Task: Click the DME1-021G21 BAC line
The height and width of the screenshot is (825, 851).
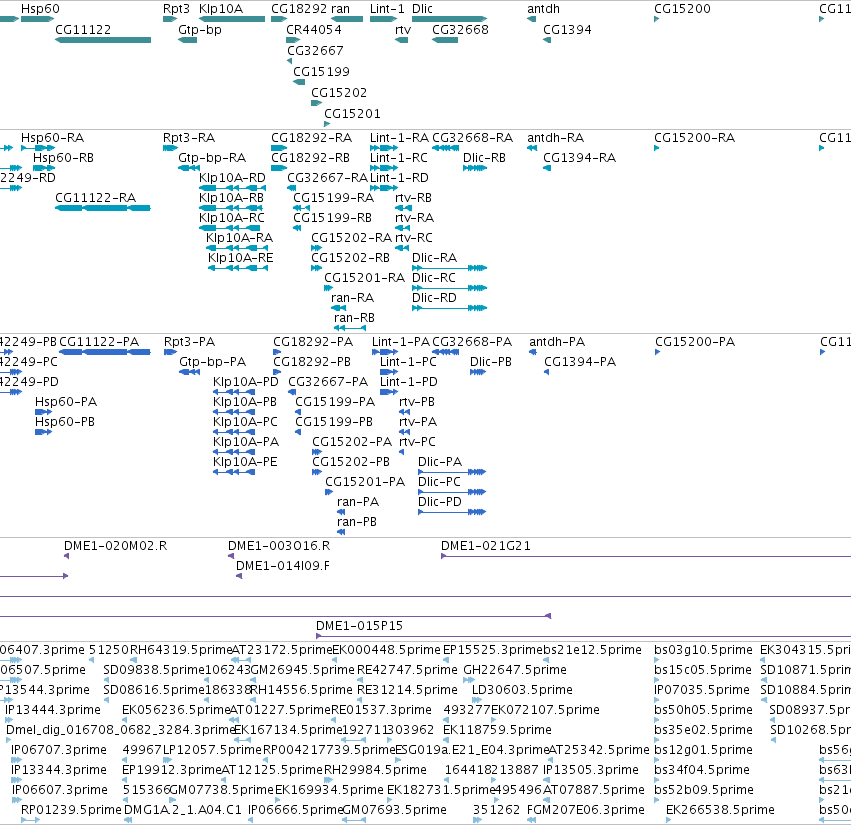Action: pos(646,556)
